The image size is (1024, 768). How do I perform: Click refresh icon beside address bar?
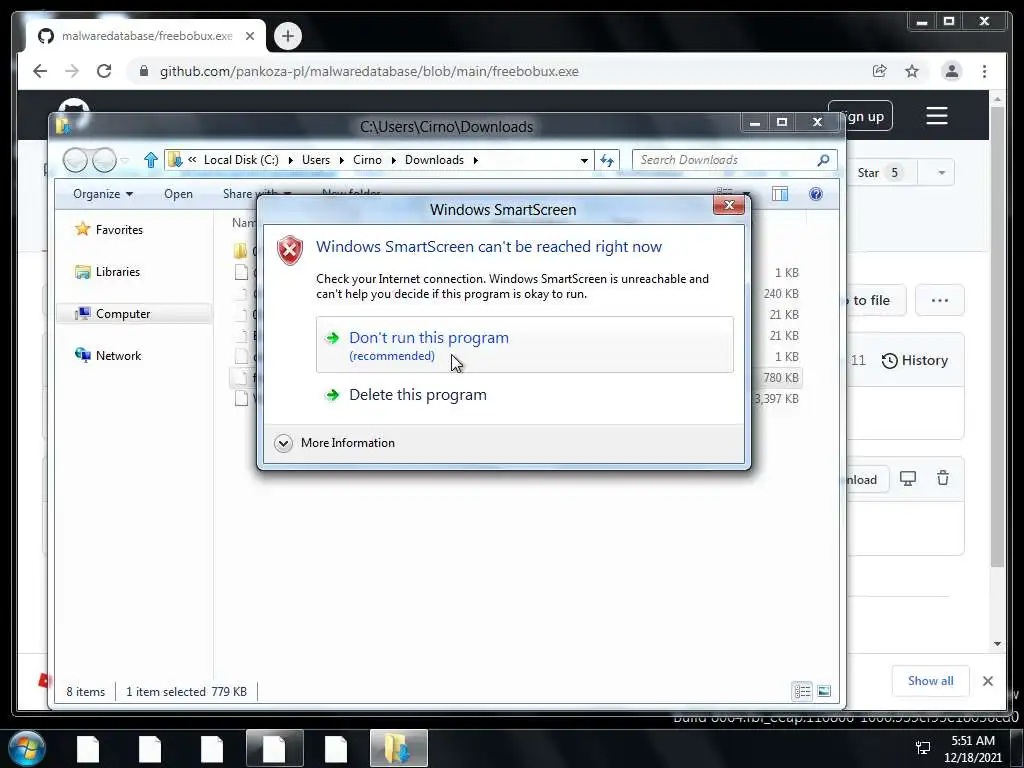tap(607, 160)
